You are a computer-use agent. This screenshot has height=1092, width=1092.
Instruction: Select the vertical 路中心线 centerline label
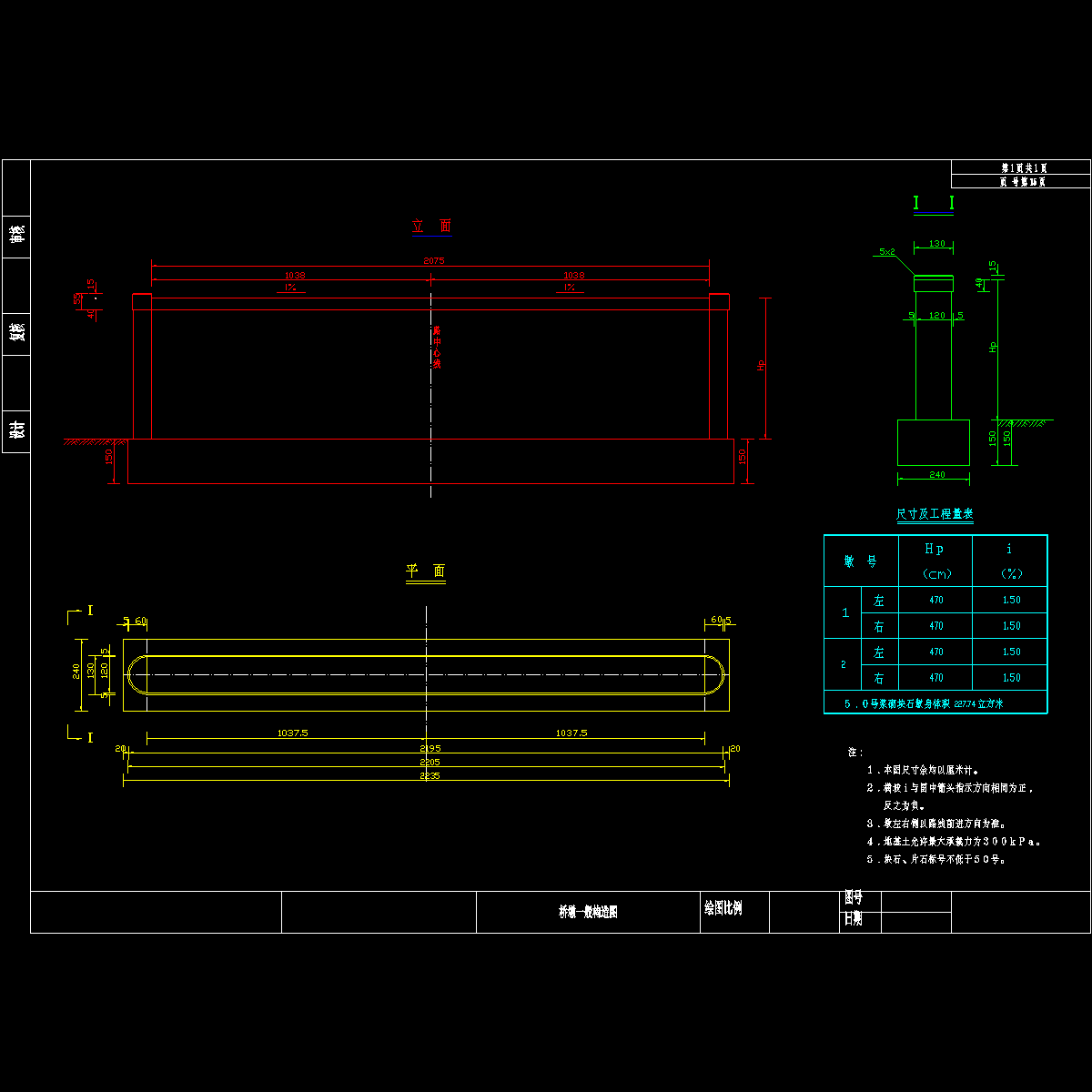tap(436, 347)
